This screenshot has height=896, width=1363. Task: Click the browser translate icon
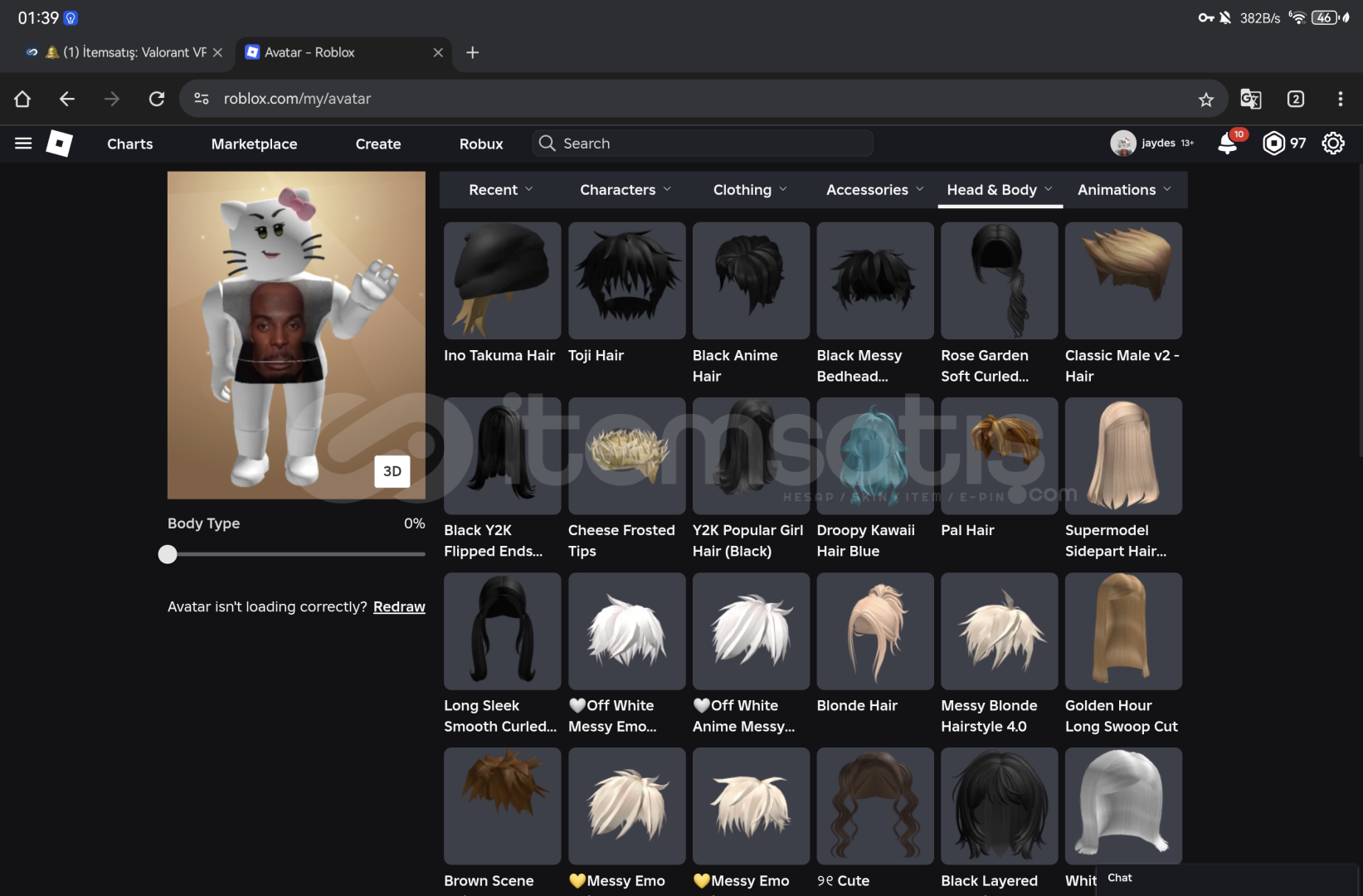1250,100
